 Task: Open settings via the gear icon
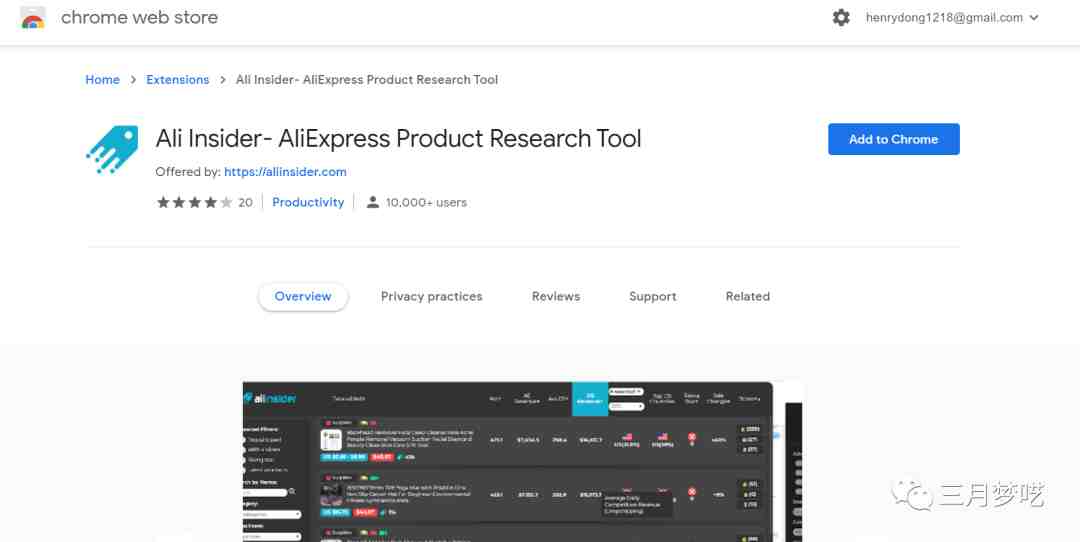(841, 18)
